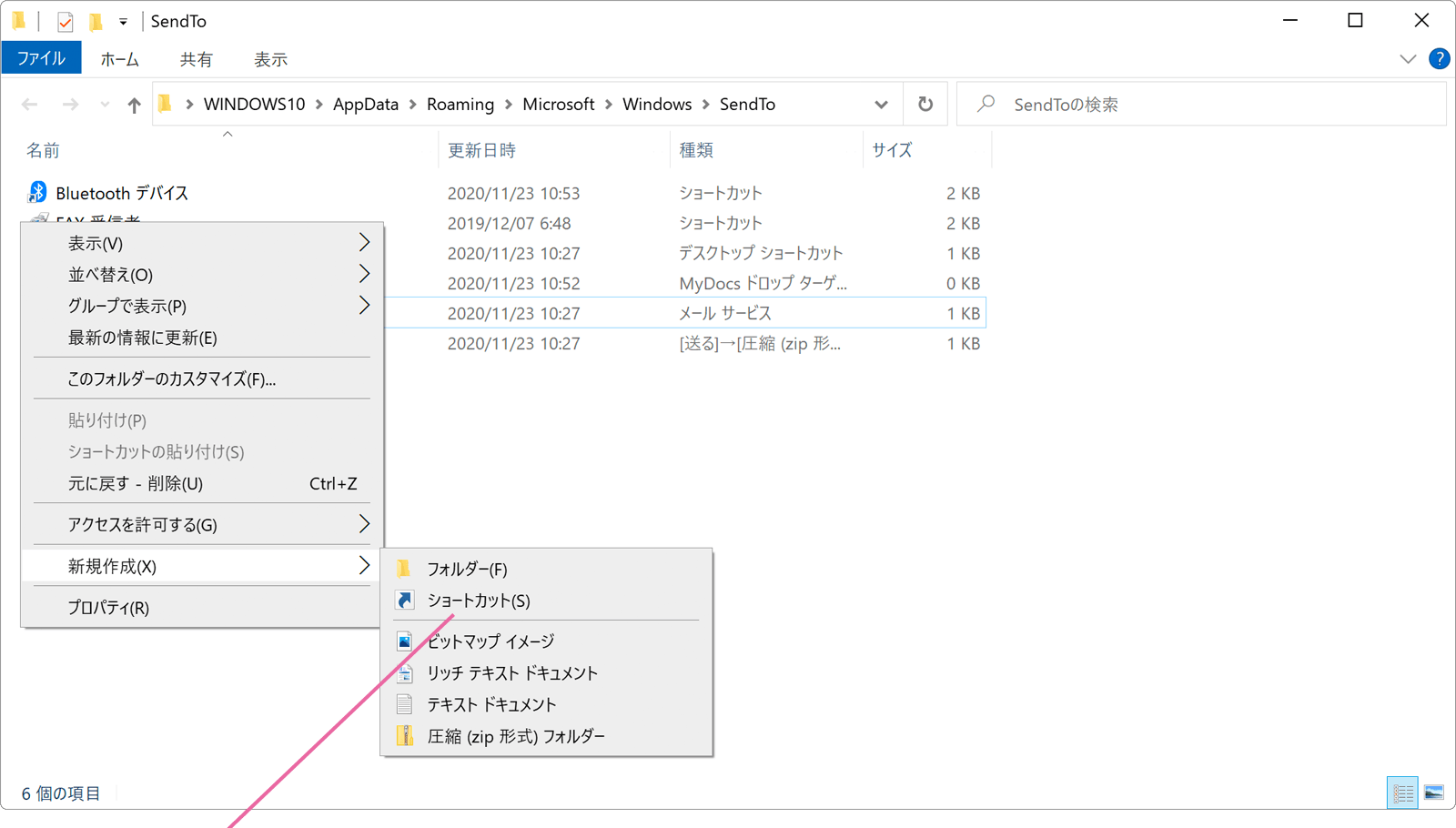Click the Bluetooth デバイス icon
This screenshot has height=828, width=1456.
coord(37,192)
